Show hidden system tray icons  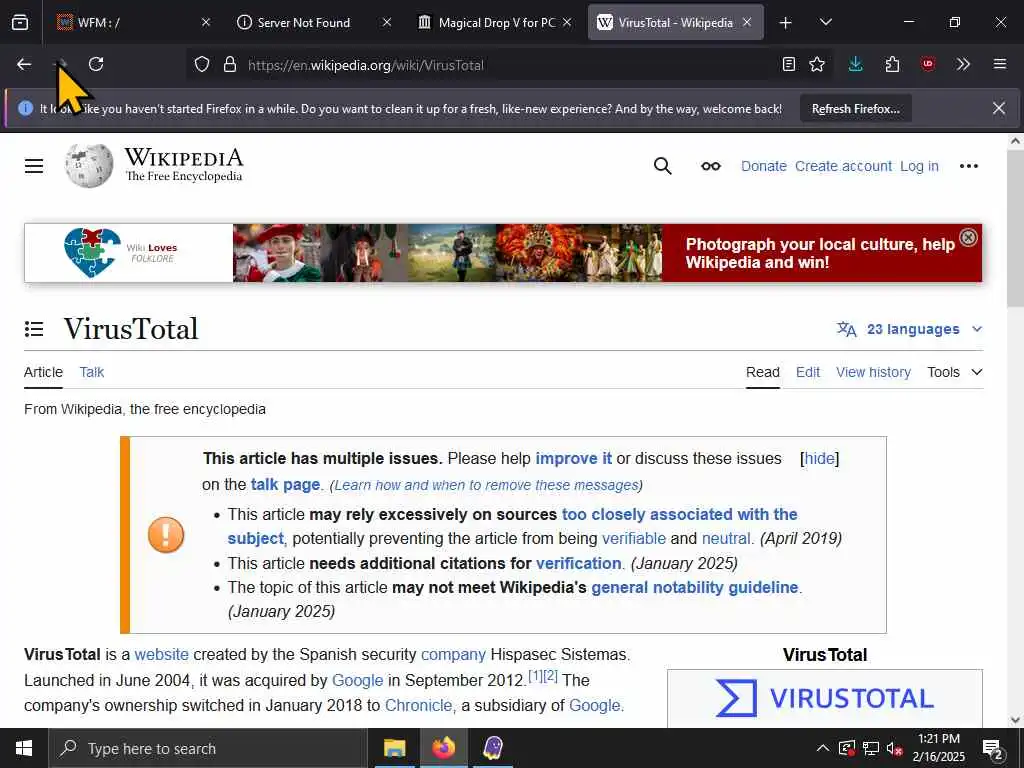pos(823,748)
